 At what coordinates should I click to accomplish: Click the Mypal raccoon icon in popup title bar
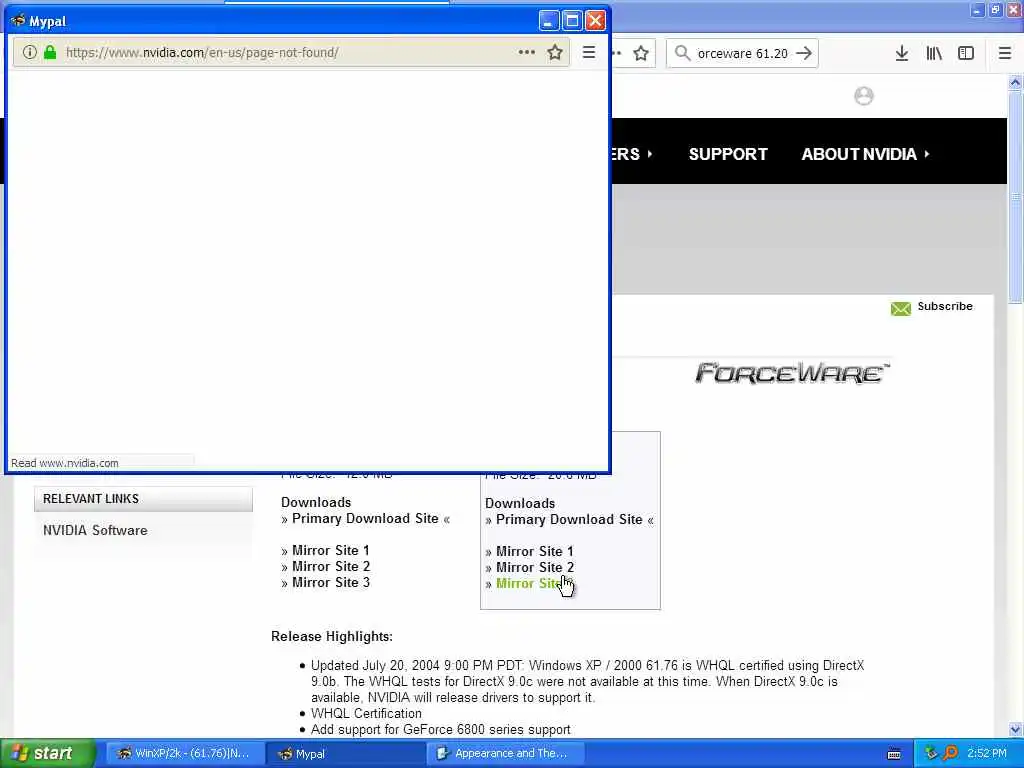point(18,20)
